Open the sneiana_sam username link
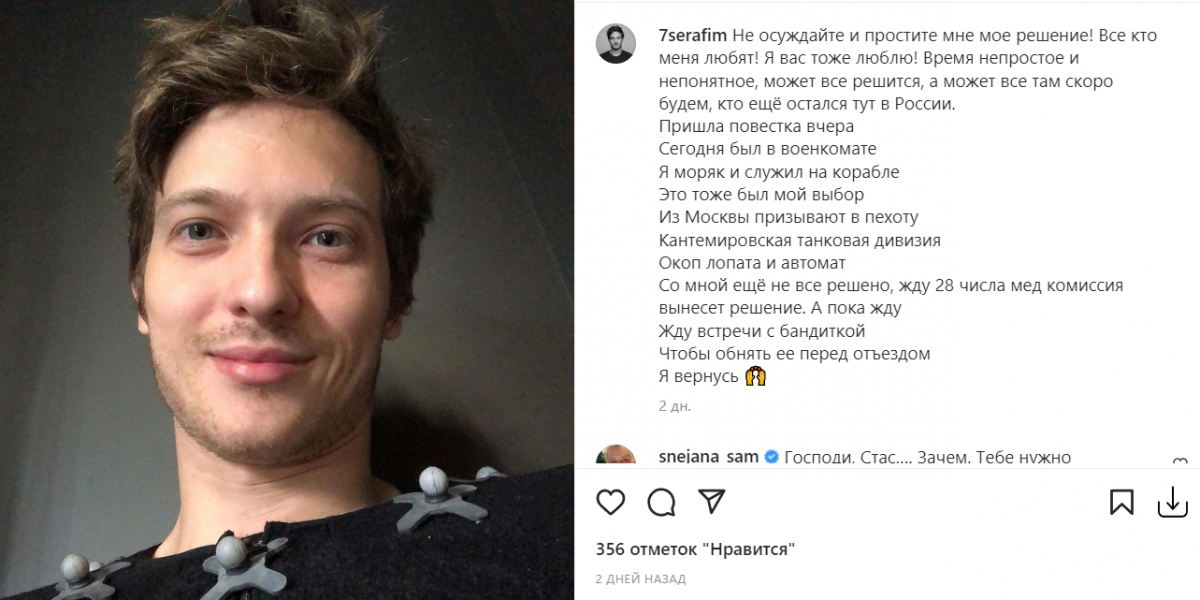 pyautogui.click(x=709, y=457)
